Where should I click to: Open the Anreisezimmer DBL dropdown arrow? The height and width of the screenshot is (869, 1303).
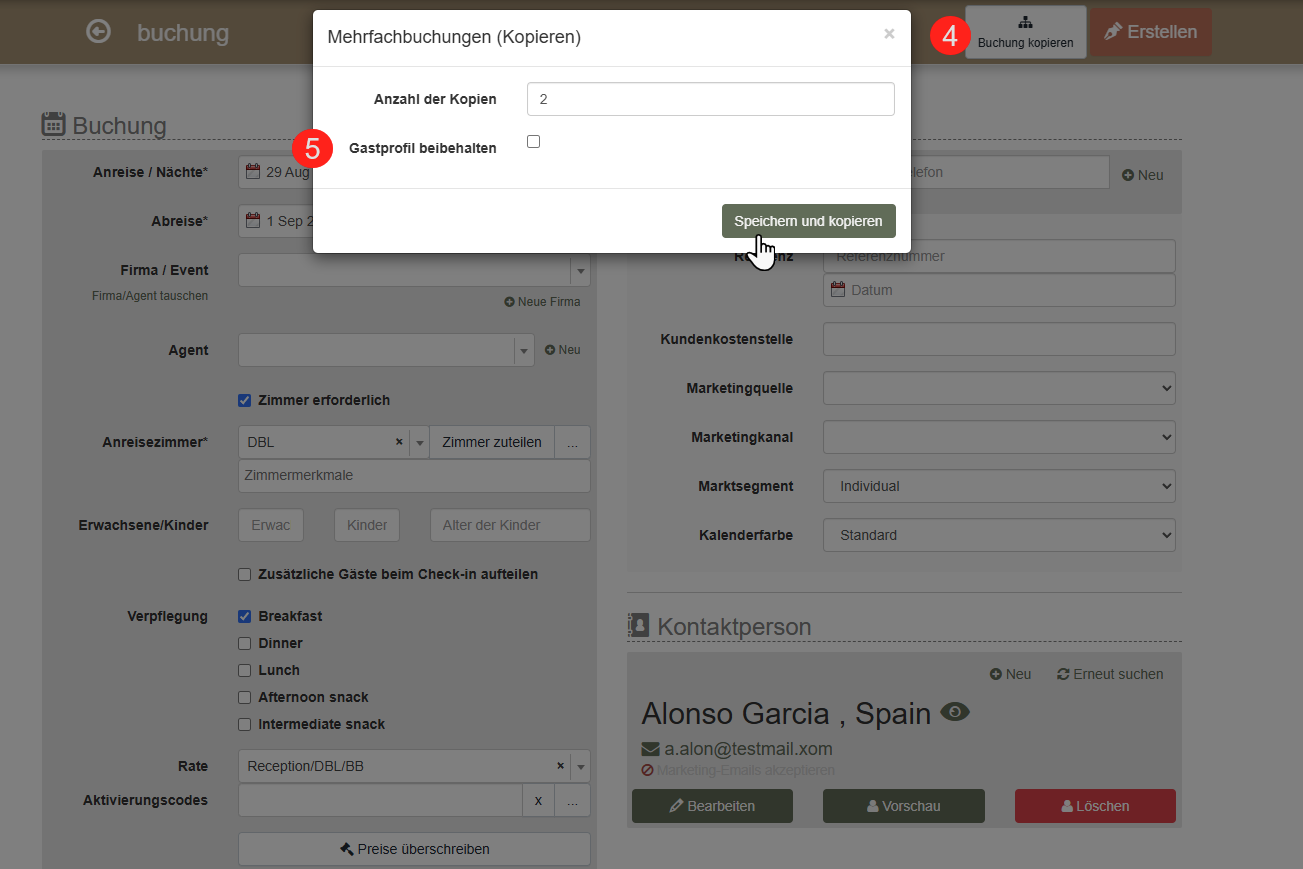[420, 442]
